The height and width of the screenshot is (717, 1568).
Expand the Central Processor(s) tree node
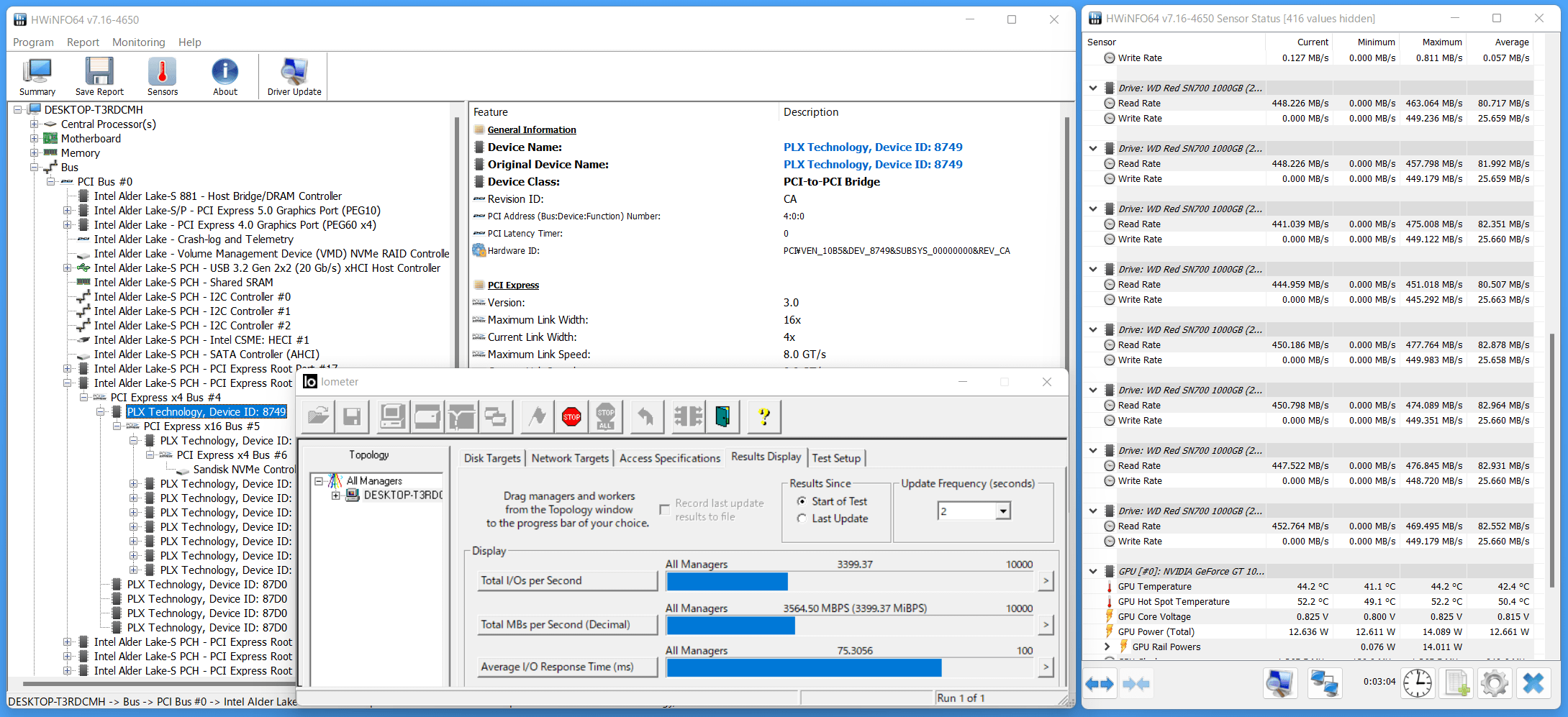point(34,124)
